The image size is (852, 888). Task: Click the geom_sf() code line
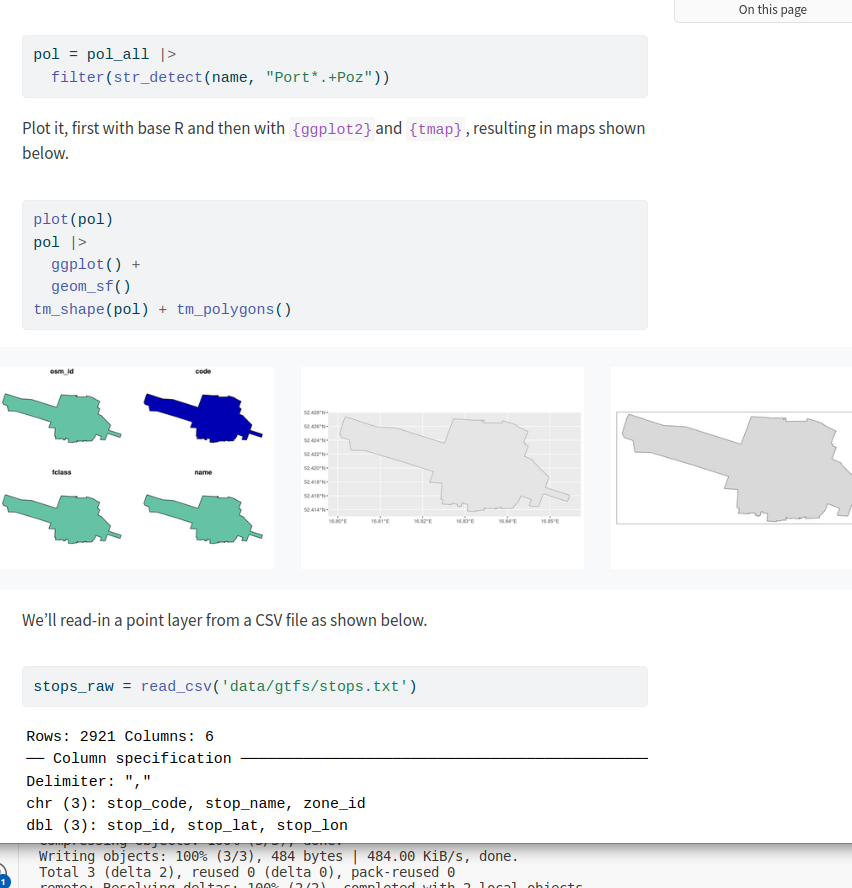(x=91, y=287)
